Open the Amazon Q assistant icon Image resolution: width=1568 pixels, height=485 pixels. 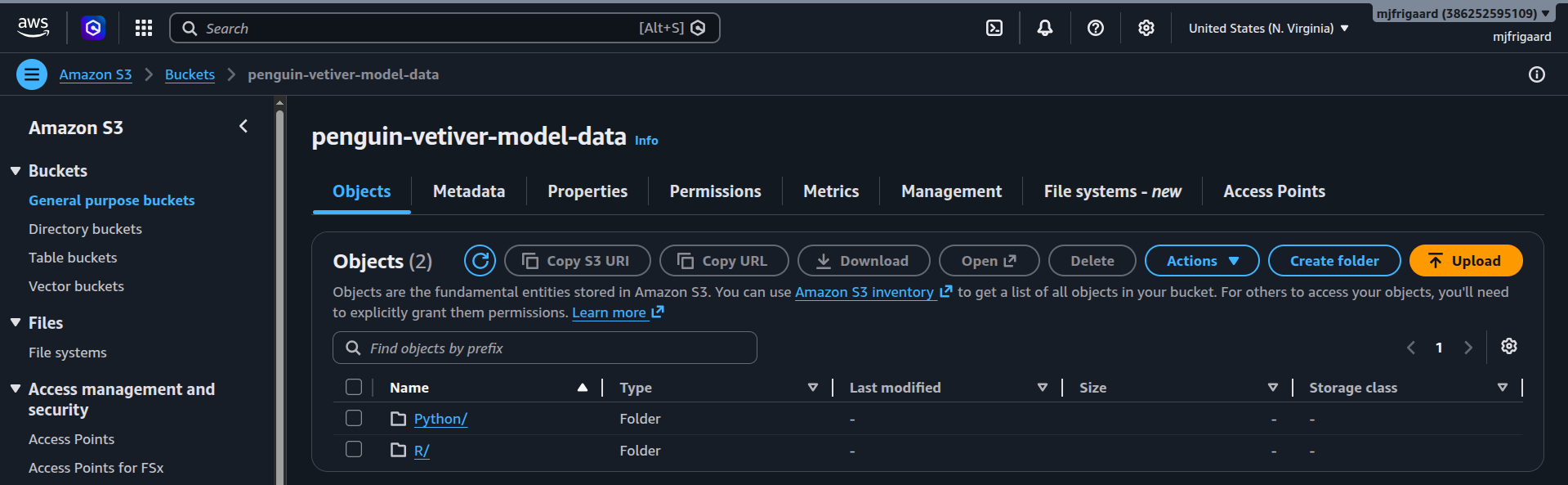pyautogui.click(x=93, y=29)
